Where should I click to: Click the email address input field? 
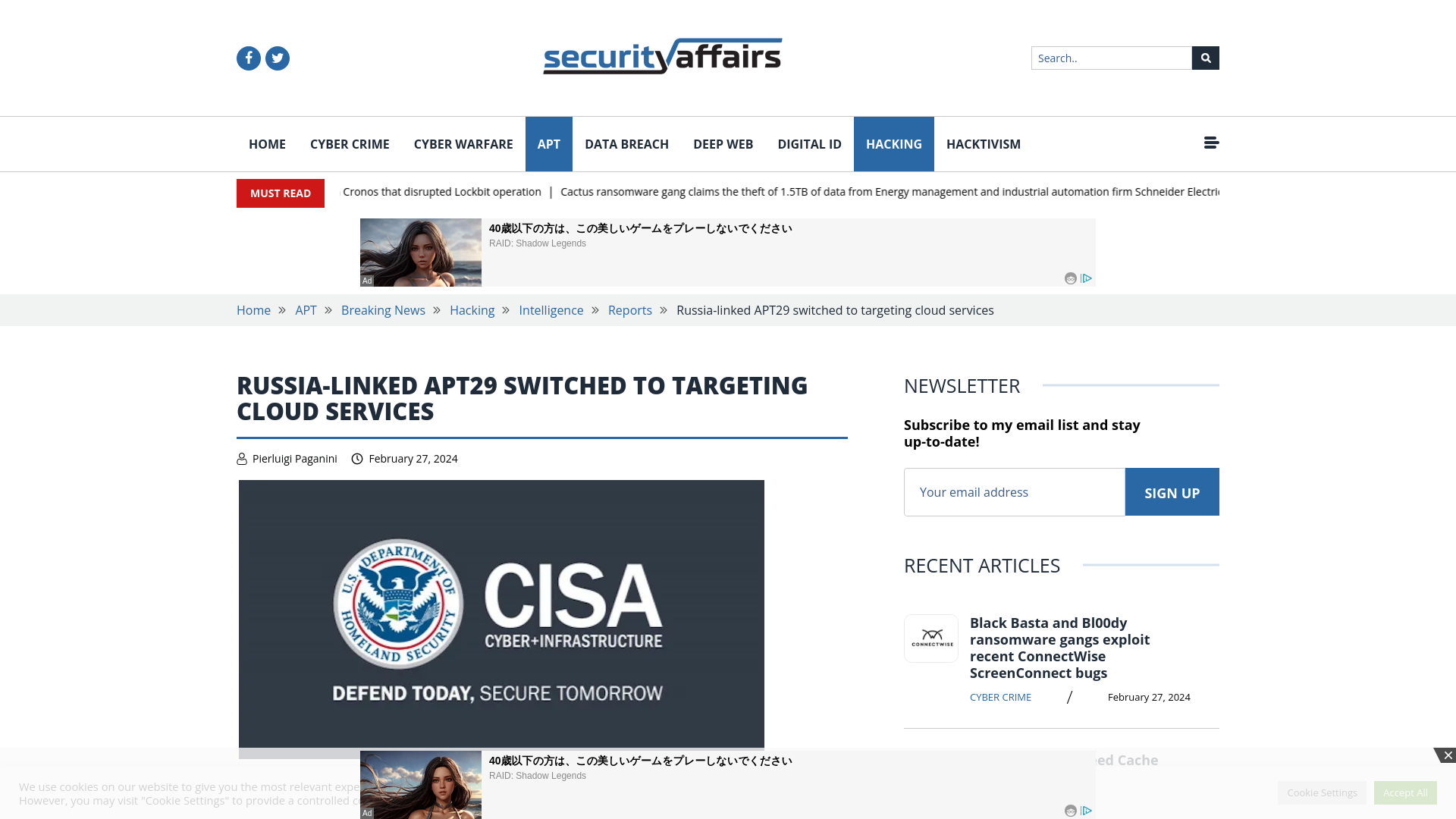(x=1014, y=491)
